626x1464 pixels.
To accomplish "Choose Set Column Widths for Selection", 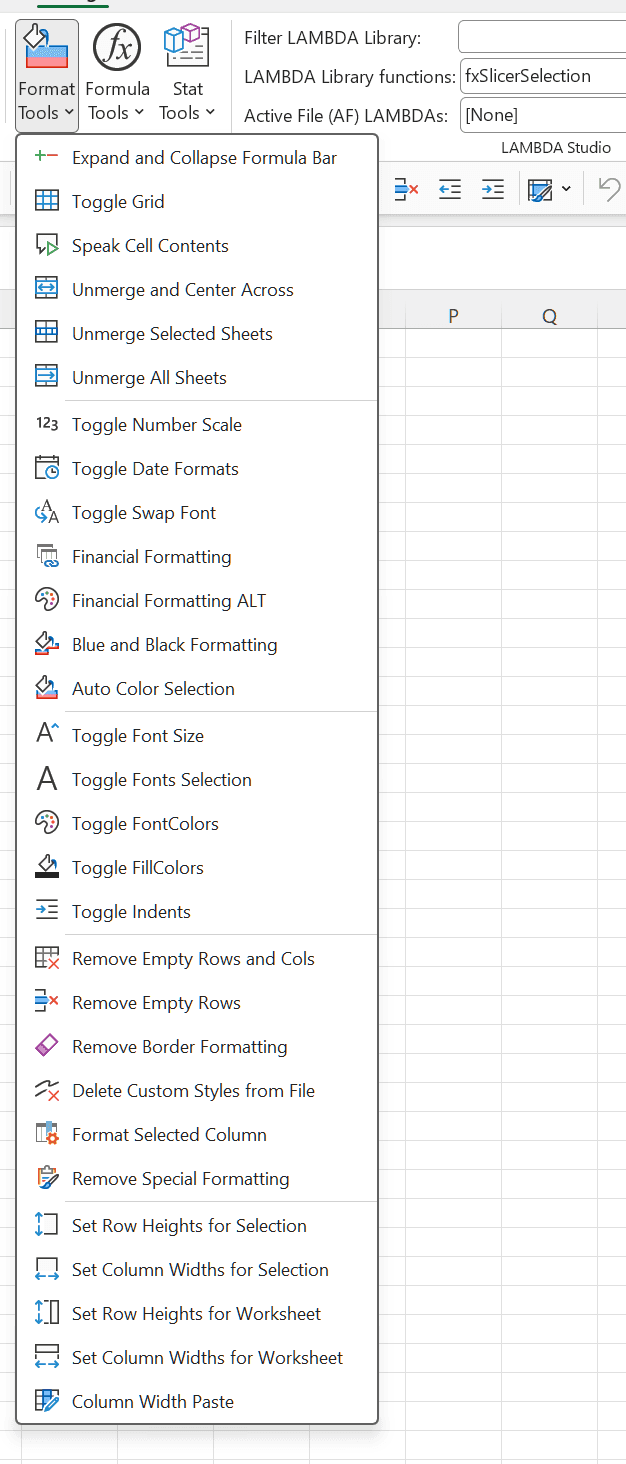I will point(197,1270).
